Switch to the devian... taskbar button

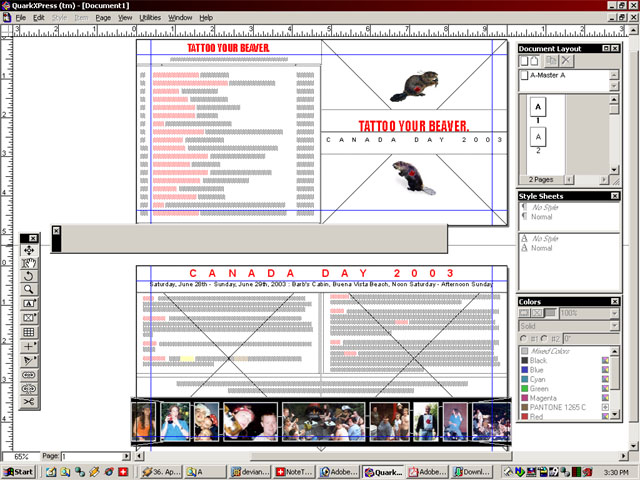click(250, 472)
